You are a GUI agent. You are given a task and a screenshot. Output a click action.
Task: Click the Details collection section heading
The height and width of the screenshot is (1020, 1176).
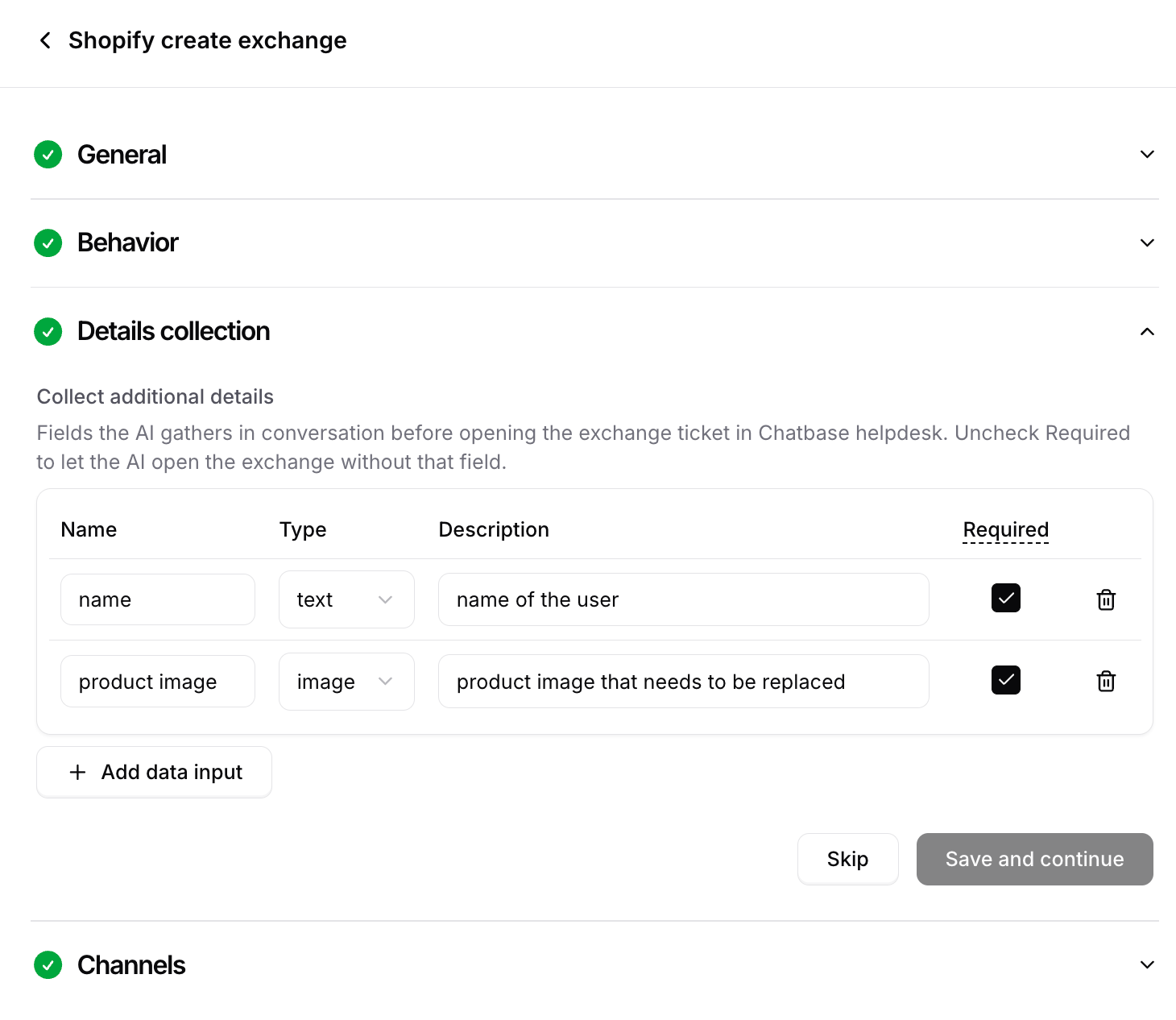coord(173,331)
